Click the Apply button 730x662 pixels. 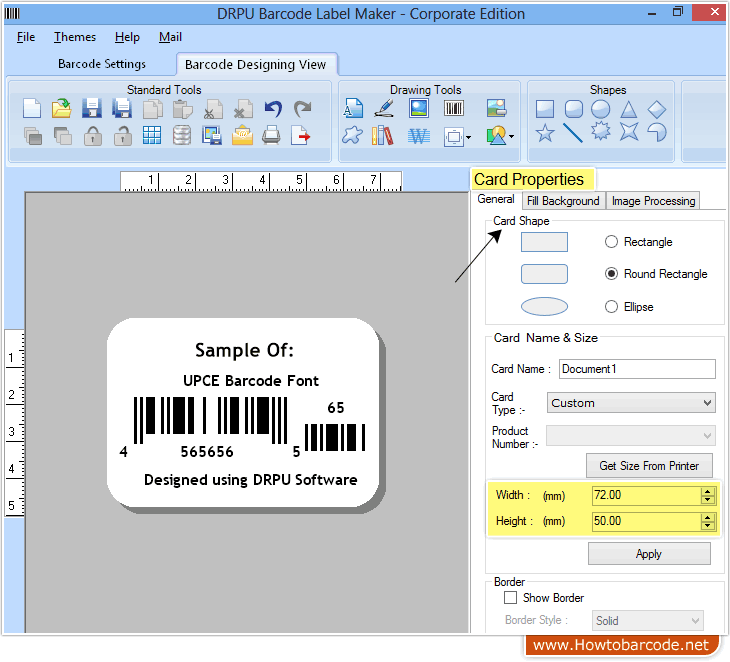click(649, 554)
